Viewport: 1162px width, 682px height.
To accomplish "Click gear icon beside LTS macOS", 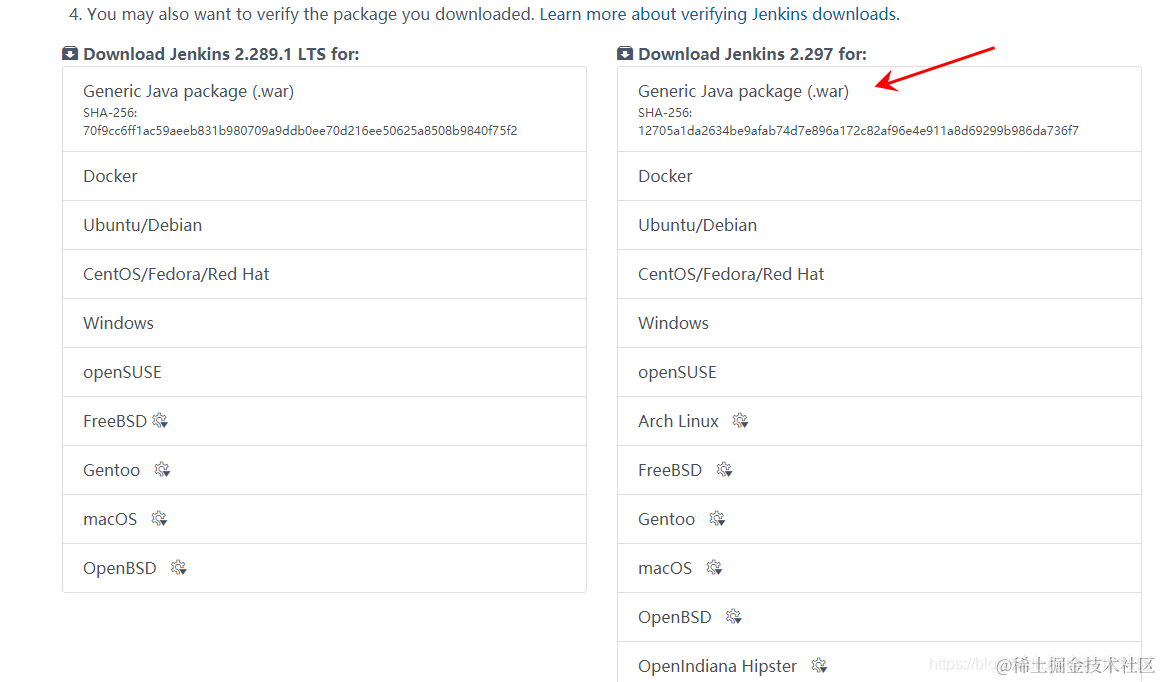I will click(159, 519).
